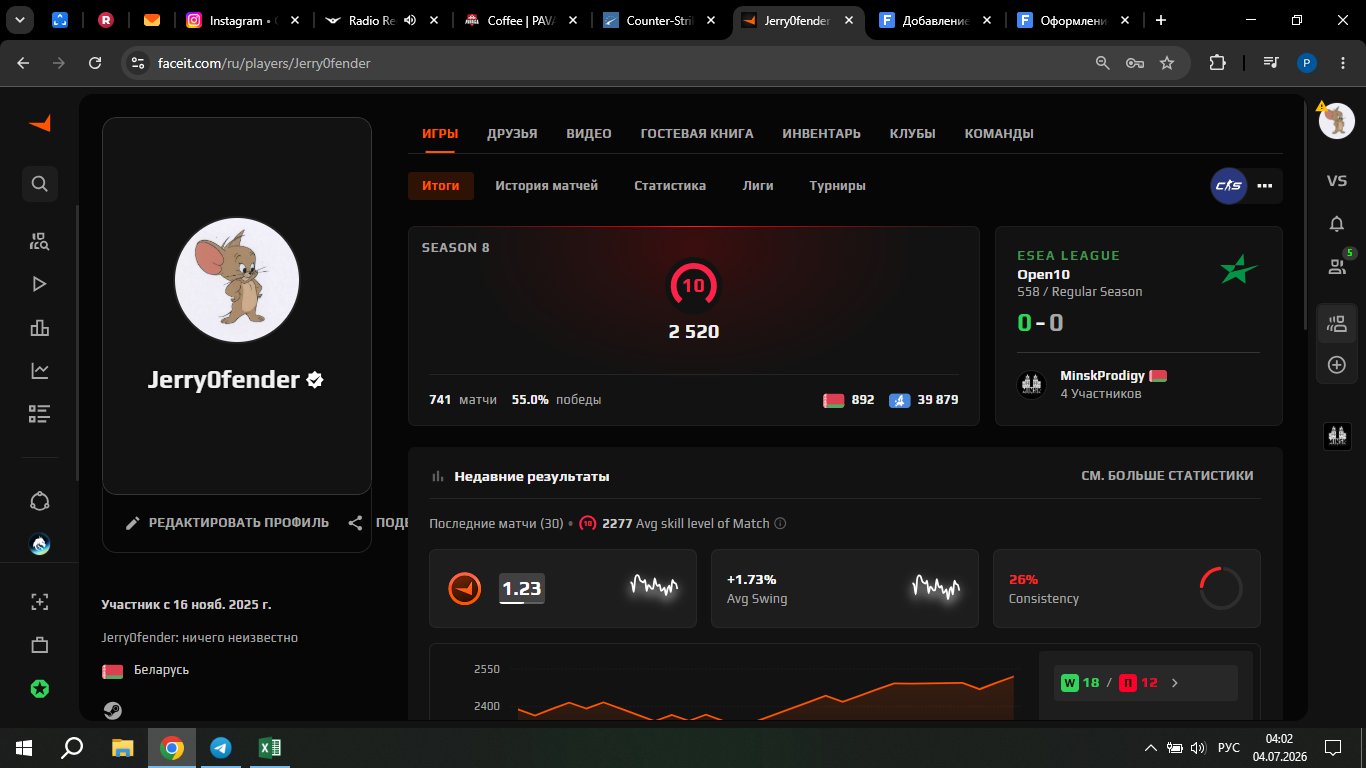
Task: Switch to the Турниры sub-tab
Action: (x=838, y=185)
